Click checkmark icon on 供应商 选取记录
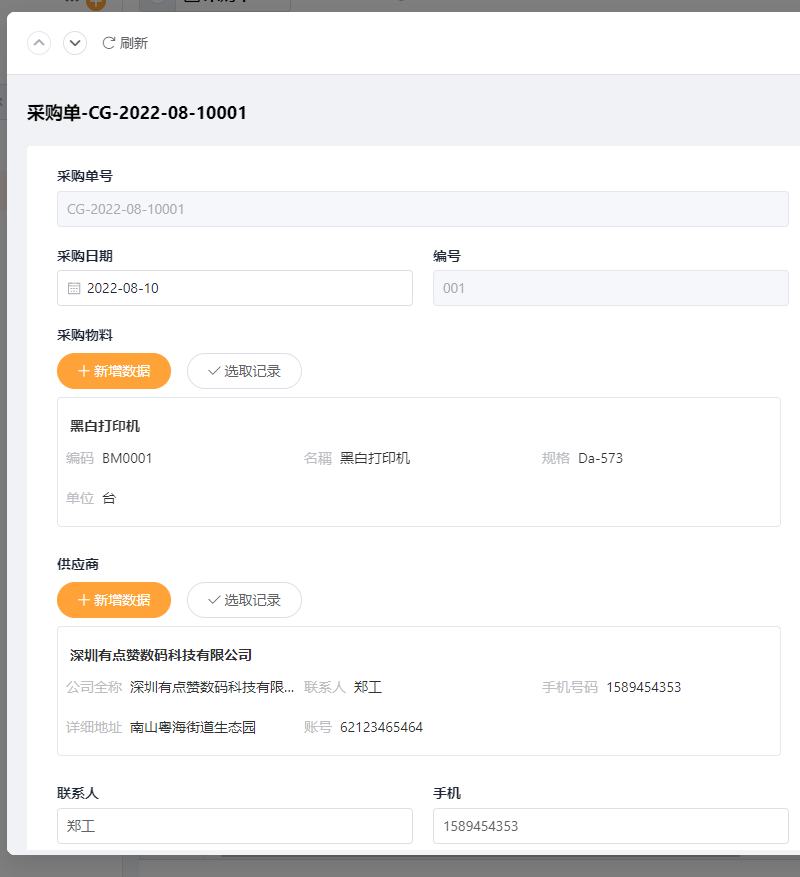The width and height of the screenshot is (800, 877). click(214, 600)
